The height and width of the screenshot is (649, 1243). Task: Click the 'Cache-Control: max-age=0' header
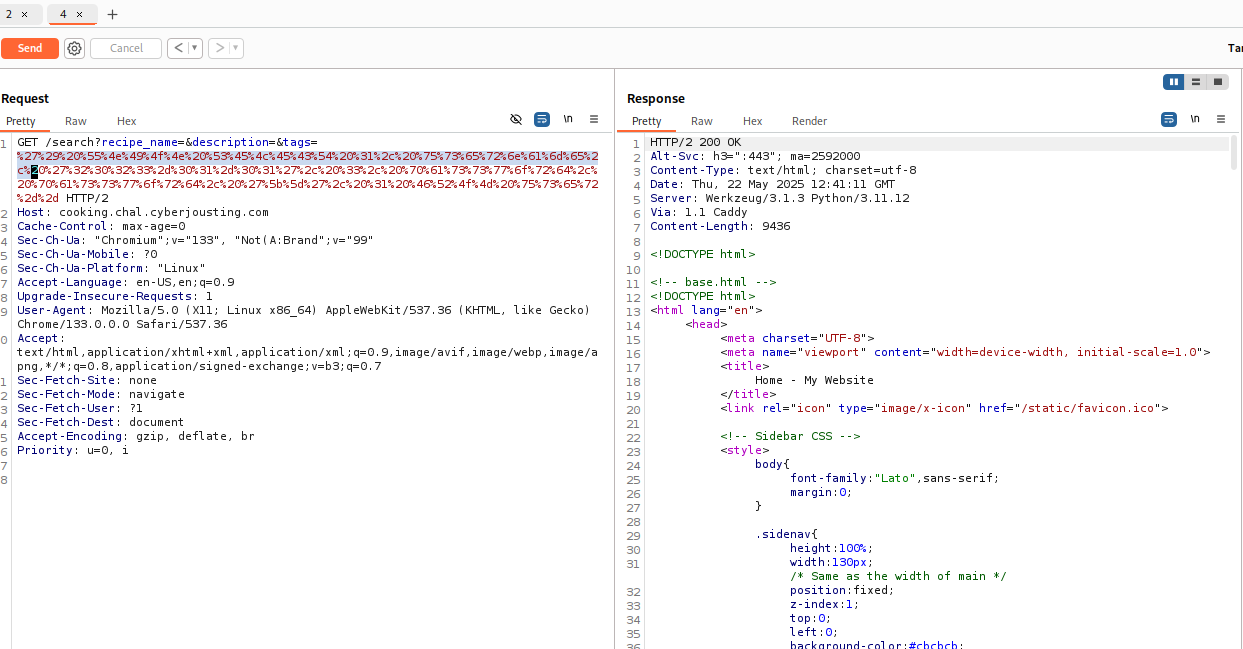click(x=101, y=226)
